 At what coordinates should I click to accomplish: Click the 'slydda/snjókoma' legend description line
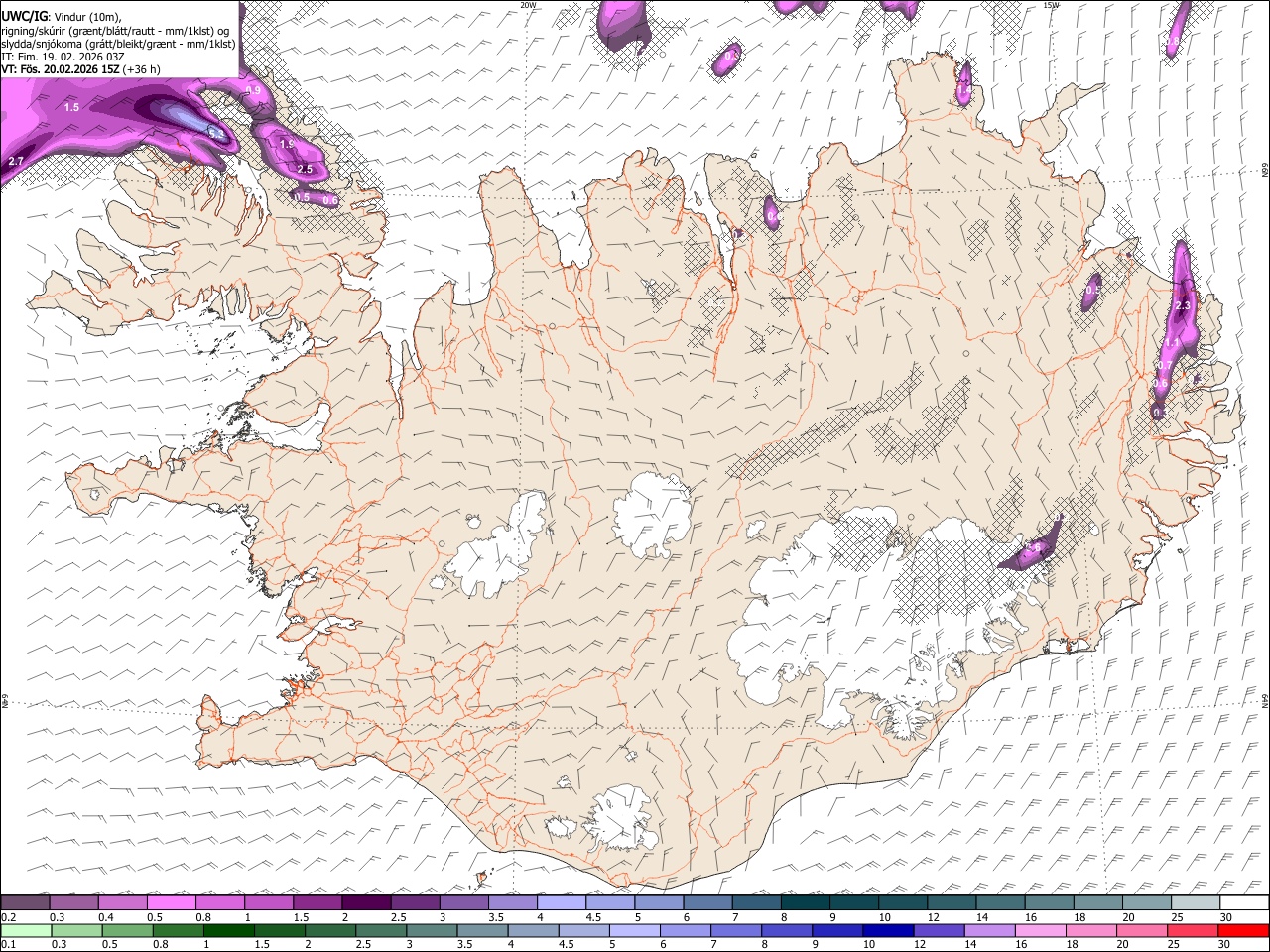(x=118, y=44)
